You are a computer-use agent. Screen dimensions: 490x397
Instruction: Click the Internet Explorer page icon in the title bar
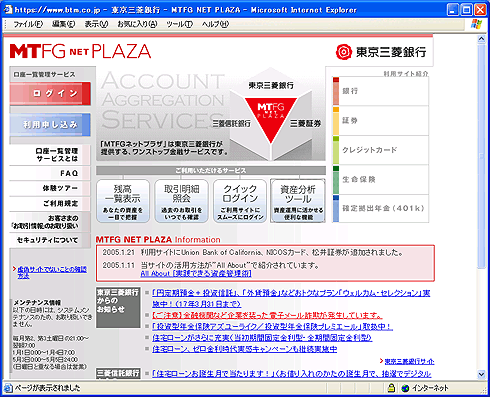pyautogui.click(x=8, y=9)
